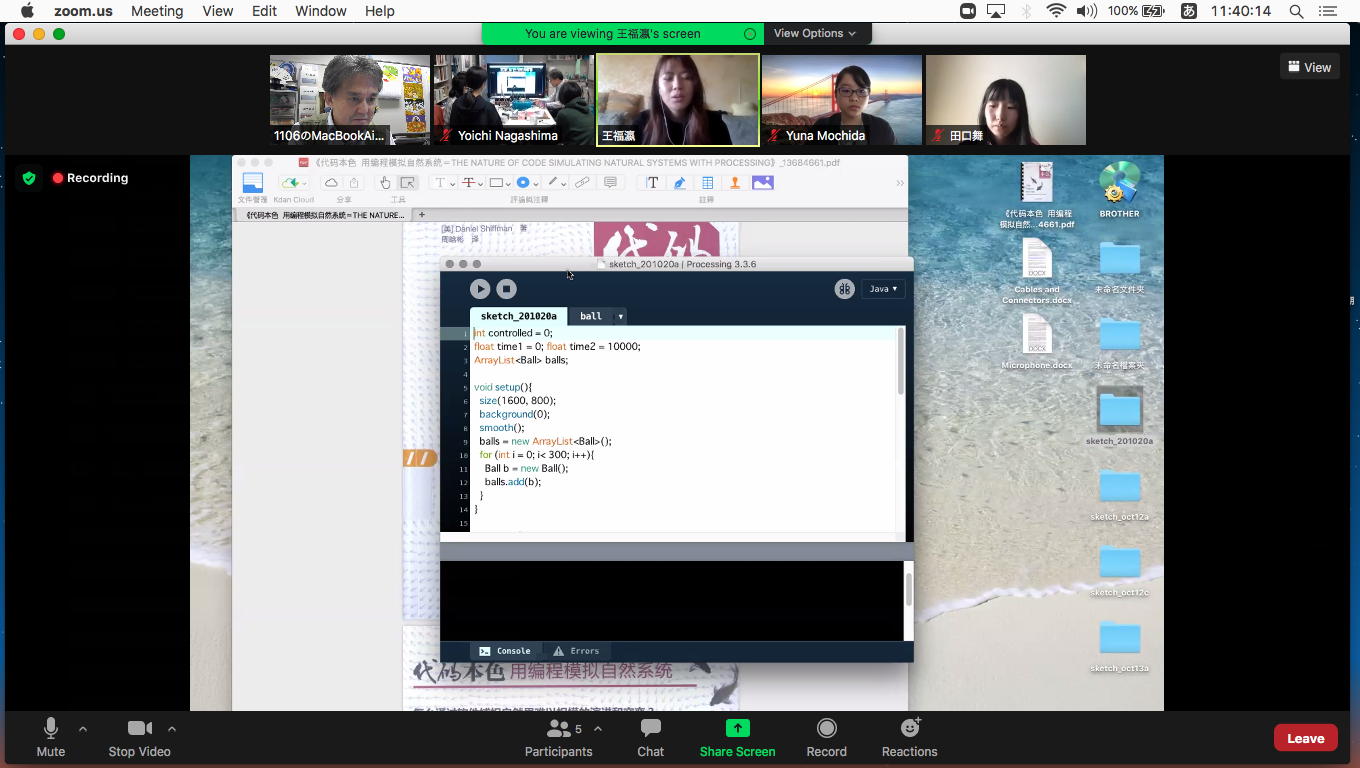The width and height of the screenshot is (1360, 768).
Task: Expand the arrow next to Participants
Action: pos(600,729)
